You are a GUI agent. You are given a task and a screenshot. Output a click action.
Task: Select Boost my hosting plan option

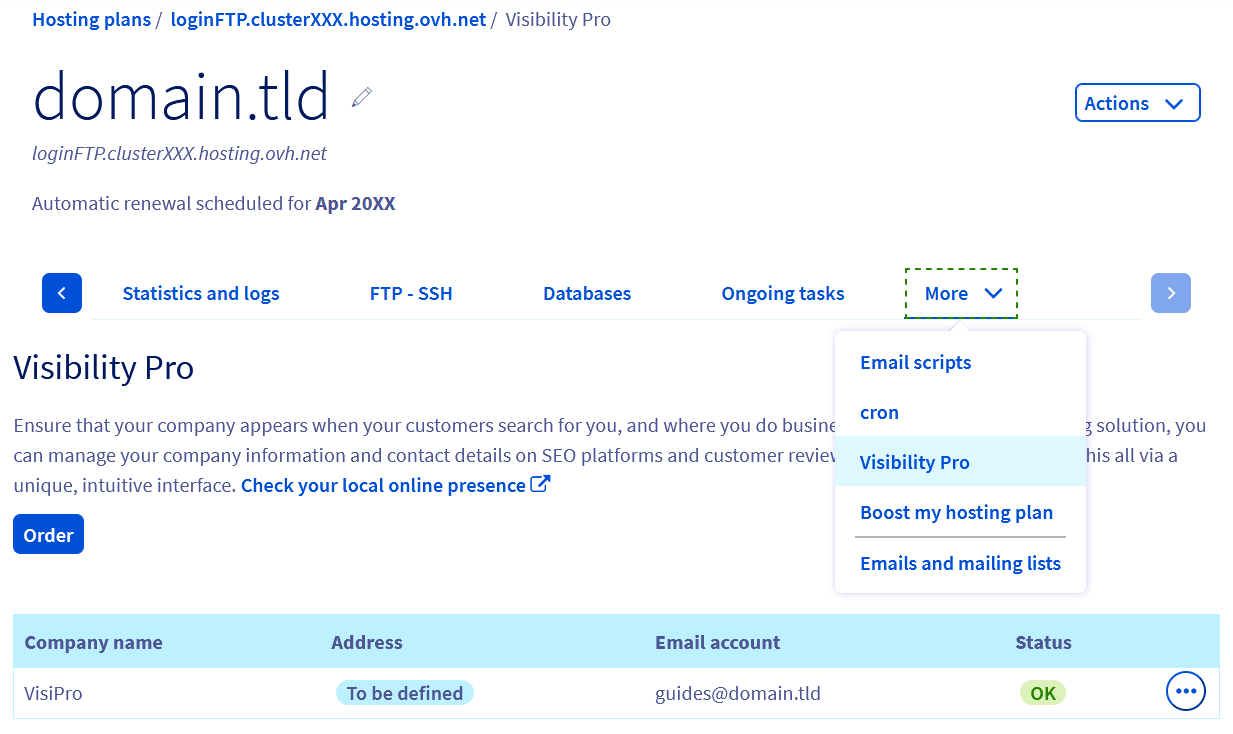[957, 512]
